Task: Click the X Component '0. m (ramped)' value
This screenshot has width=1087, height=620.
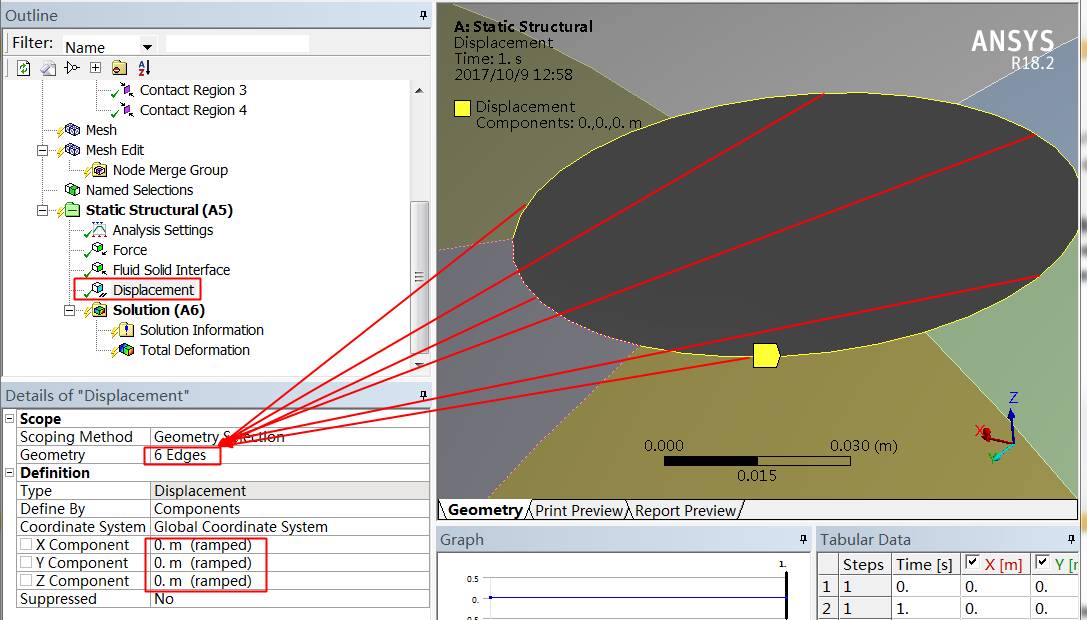Action: pyautogui.click(x=202, y=544)
